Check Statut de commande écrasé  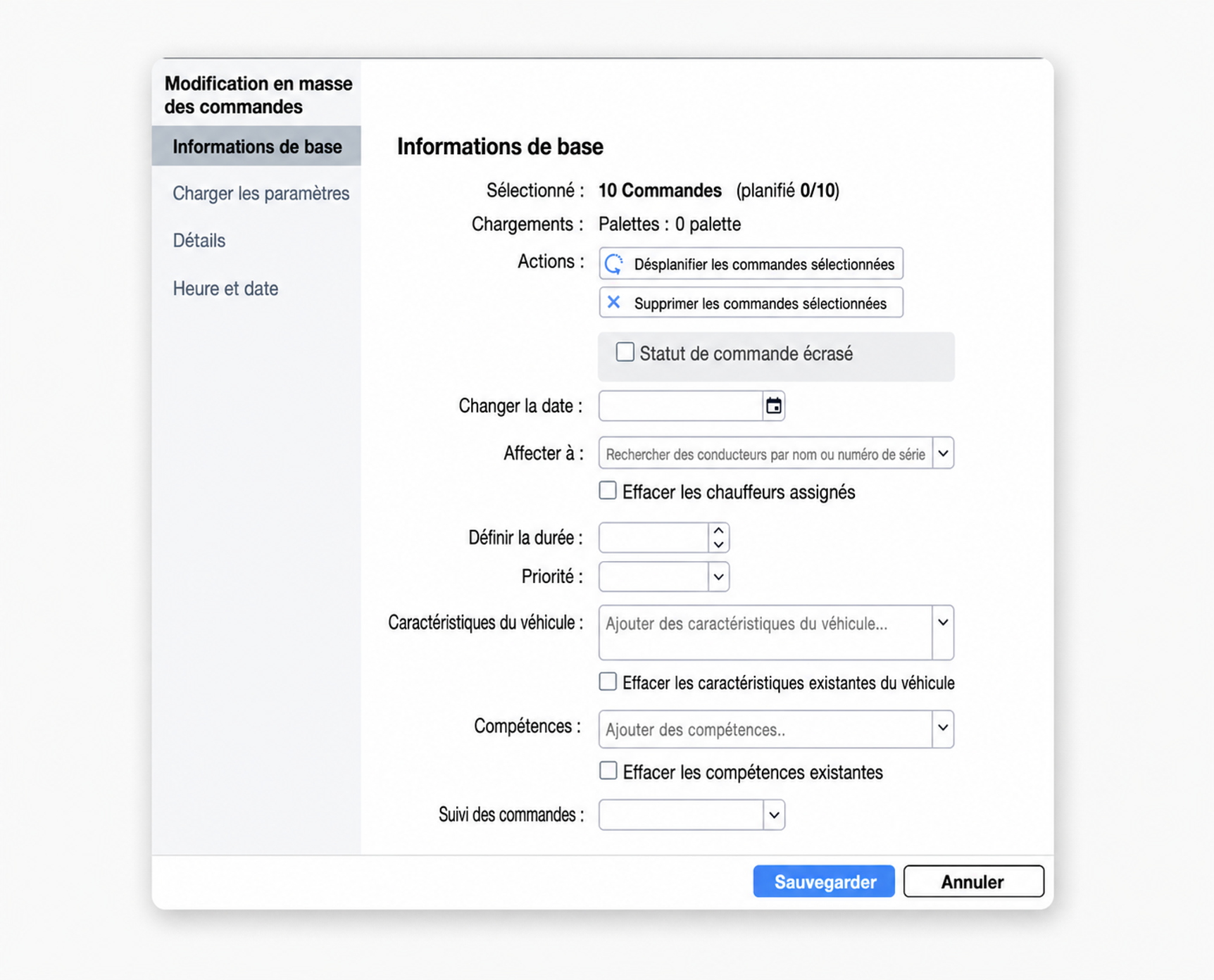pyautogui.click(x=625, y=352)
